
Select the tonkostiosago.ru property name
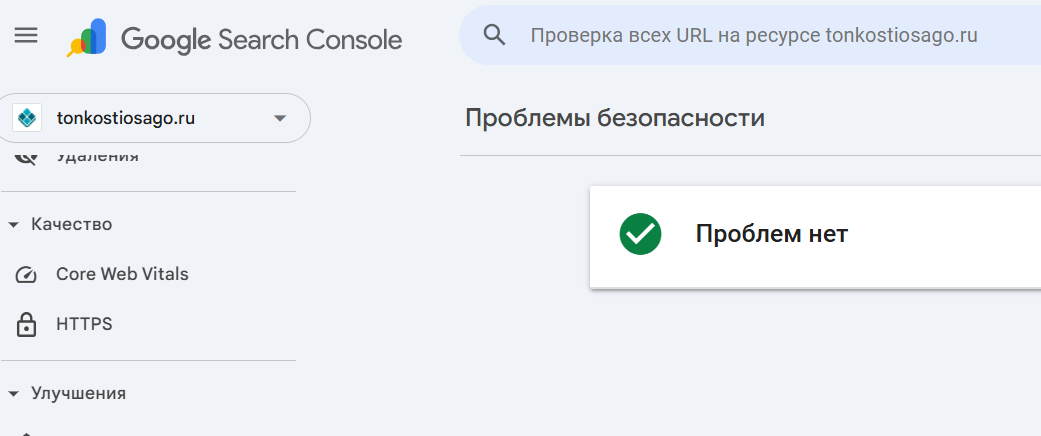coord(126,118)
